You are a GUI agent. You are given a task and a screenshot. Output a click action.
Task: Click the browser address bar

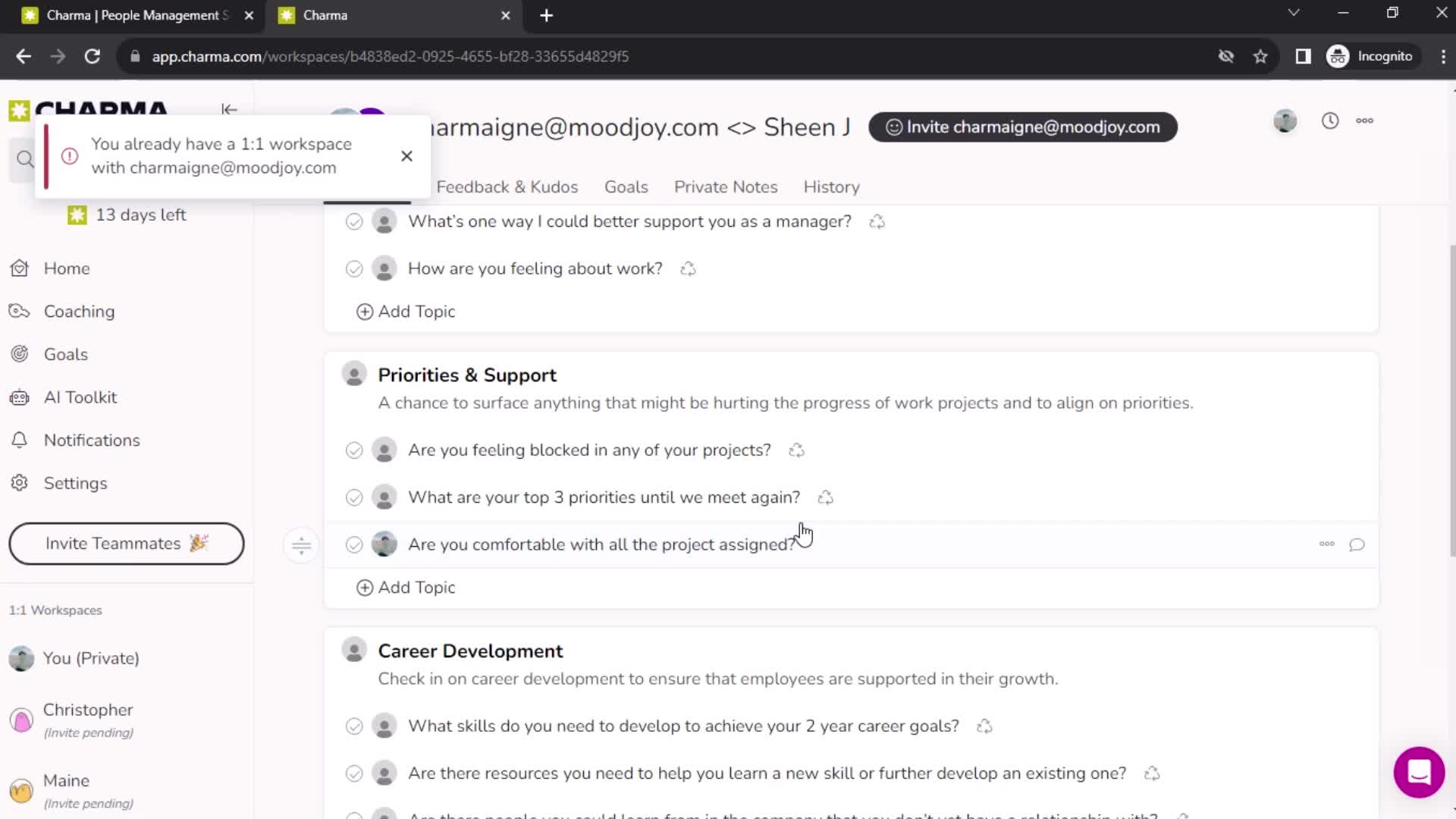(667, 56)
